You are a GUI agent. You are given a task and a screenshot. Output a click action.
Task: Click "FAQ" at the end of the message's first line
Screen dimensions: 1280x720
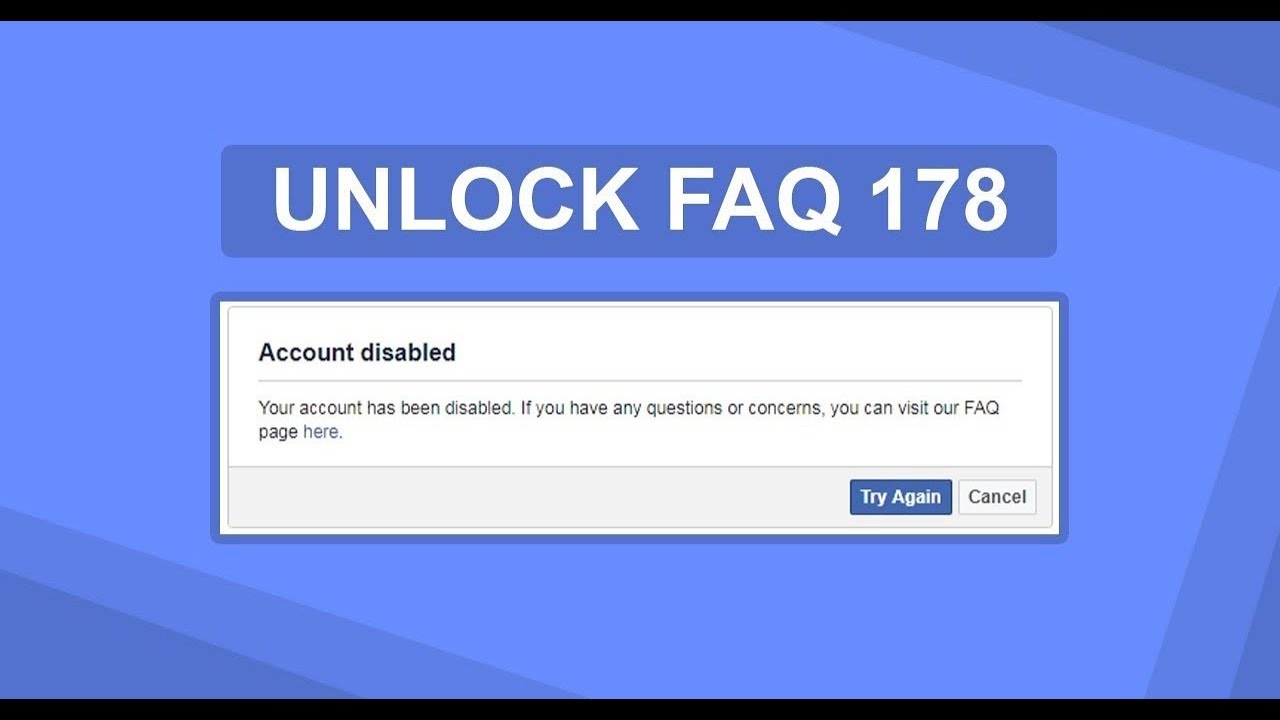tap(980, 409)
